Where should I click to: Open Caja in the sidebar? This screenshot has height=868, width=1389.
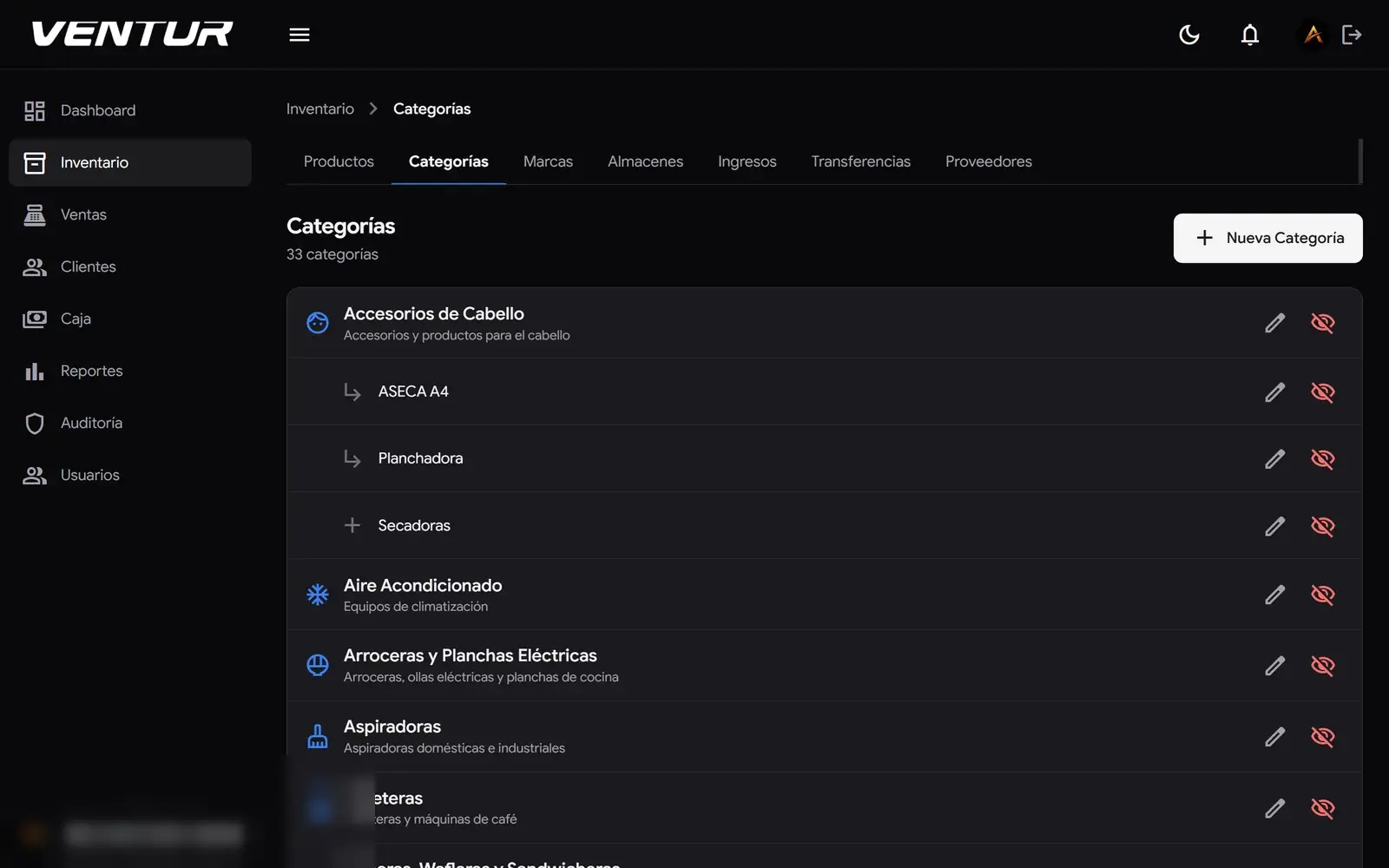[130, 319]
